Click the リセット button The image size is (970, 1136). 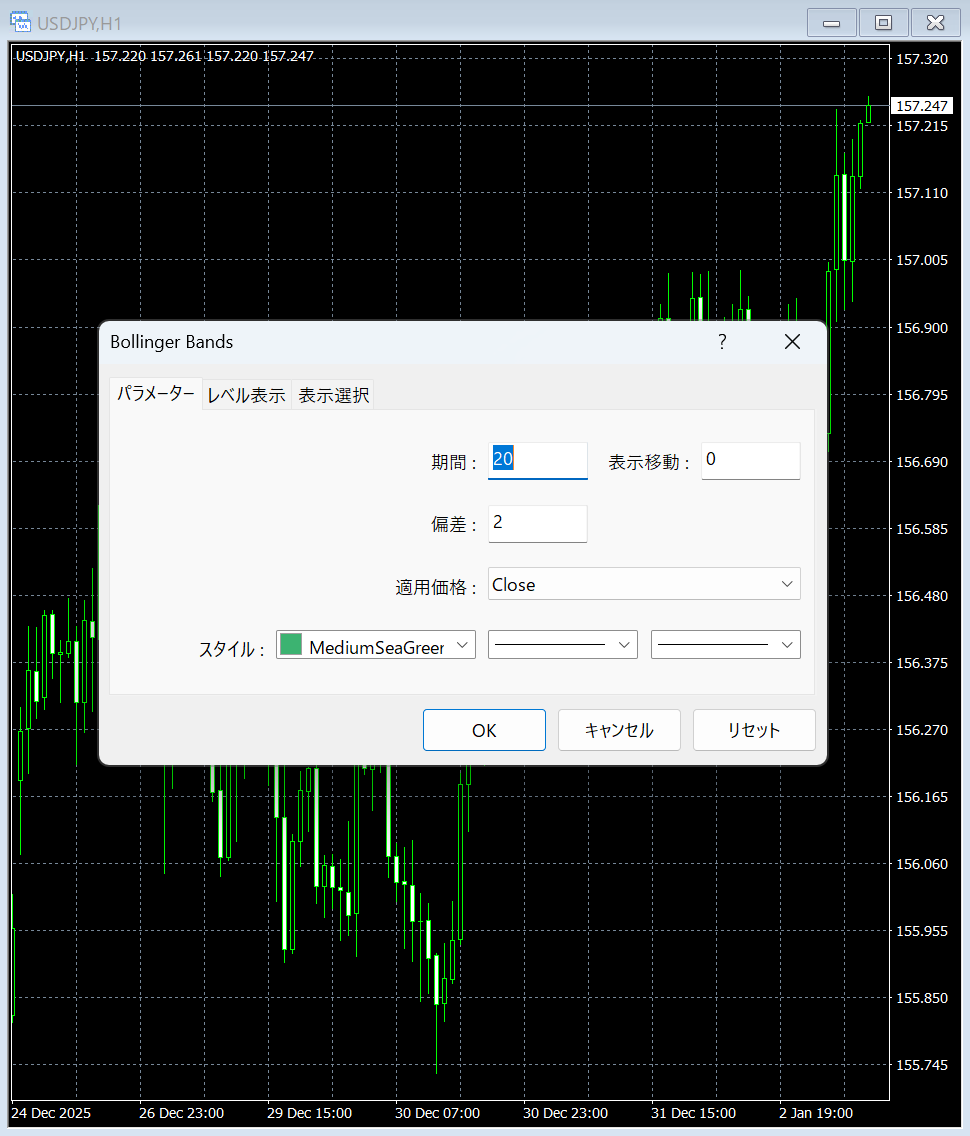754,730
